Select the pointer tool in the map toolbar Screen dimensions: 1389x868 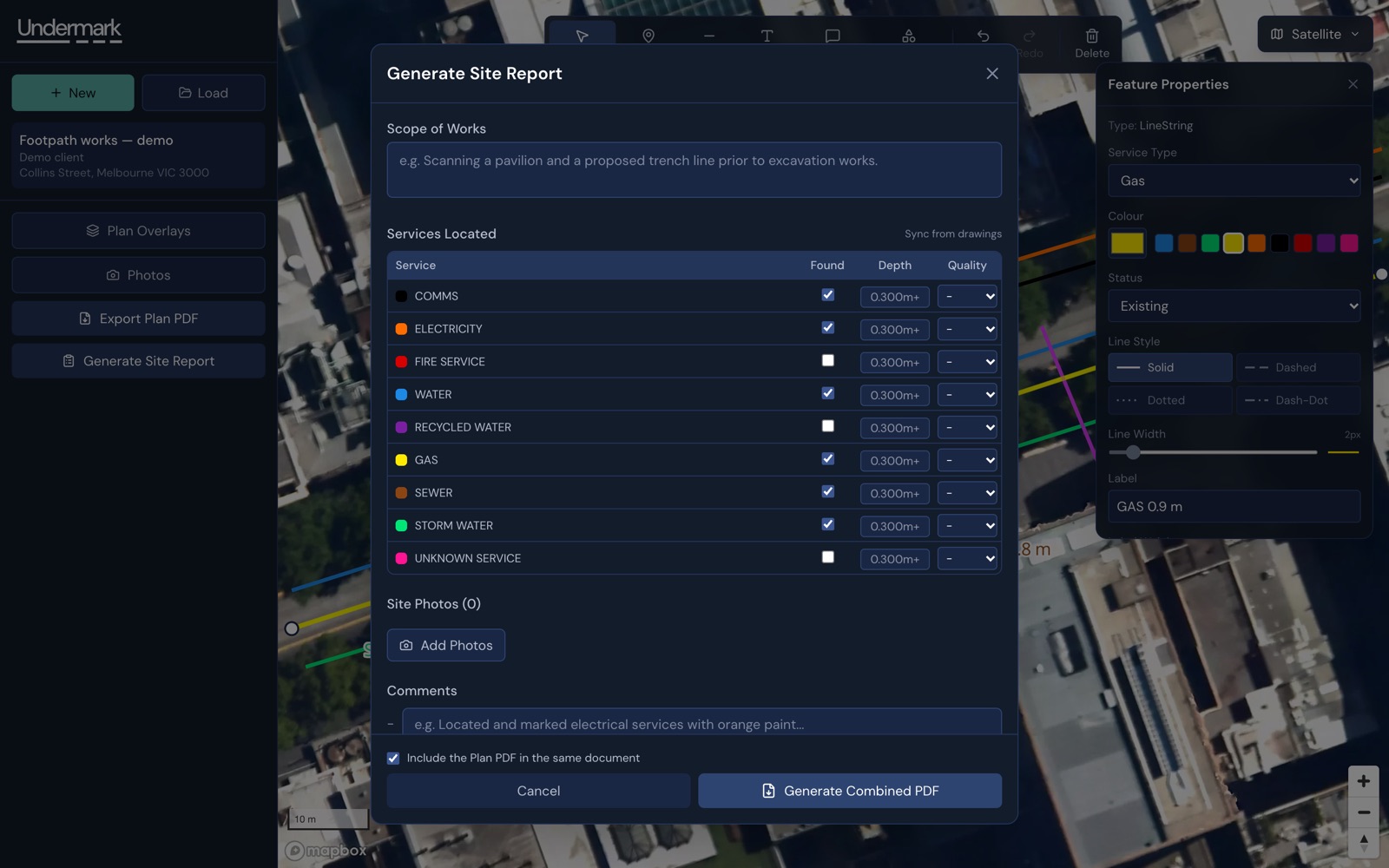click(582, 36)
